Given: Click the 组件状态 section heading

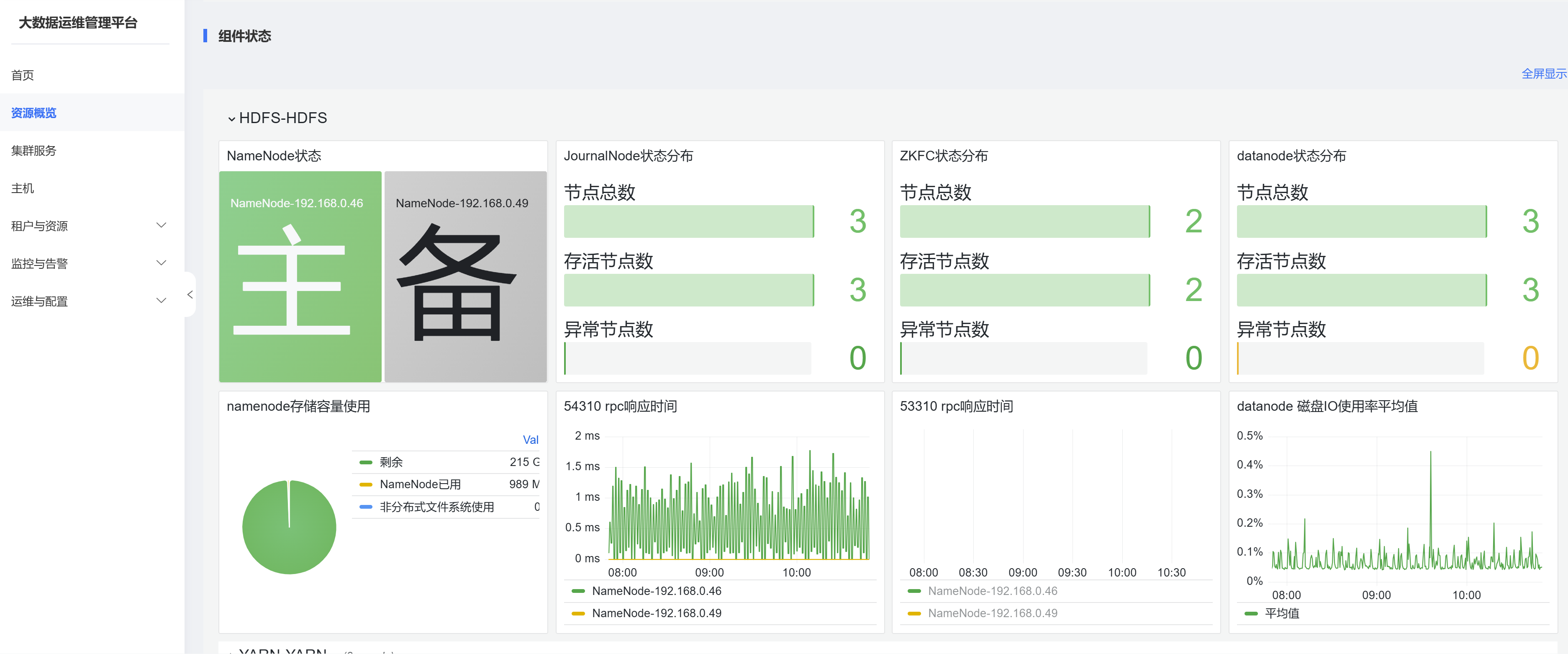Looking at the screenshot, I should (245, 36).
